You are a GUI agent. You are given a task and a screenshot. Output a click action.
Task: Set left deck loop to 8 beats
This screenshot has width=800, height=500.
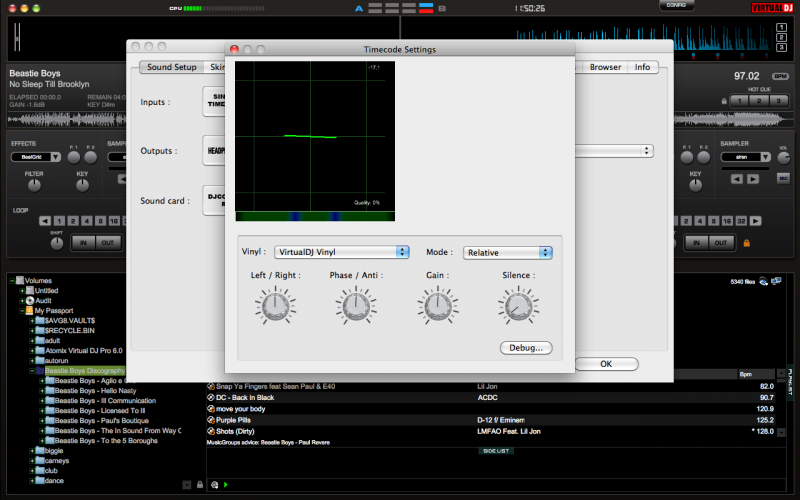pos(101,221)
